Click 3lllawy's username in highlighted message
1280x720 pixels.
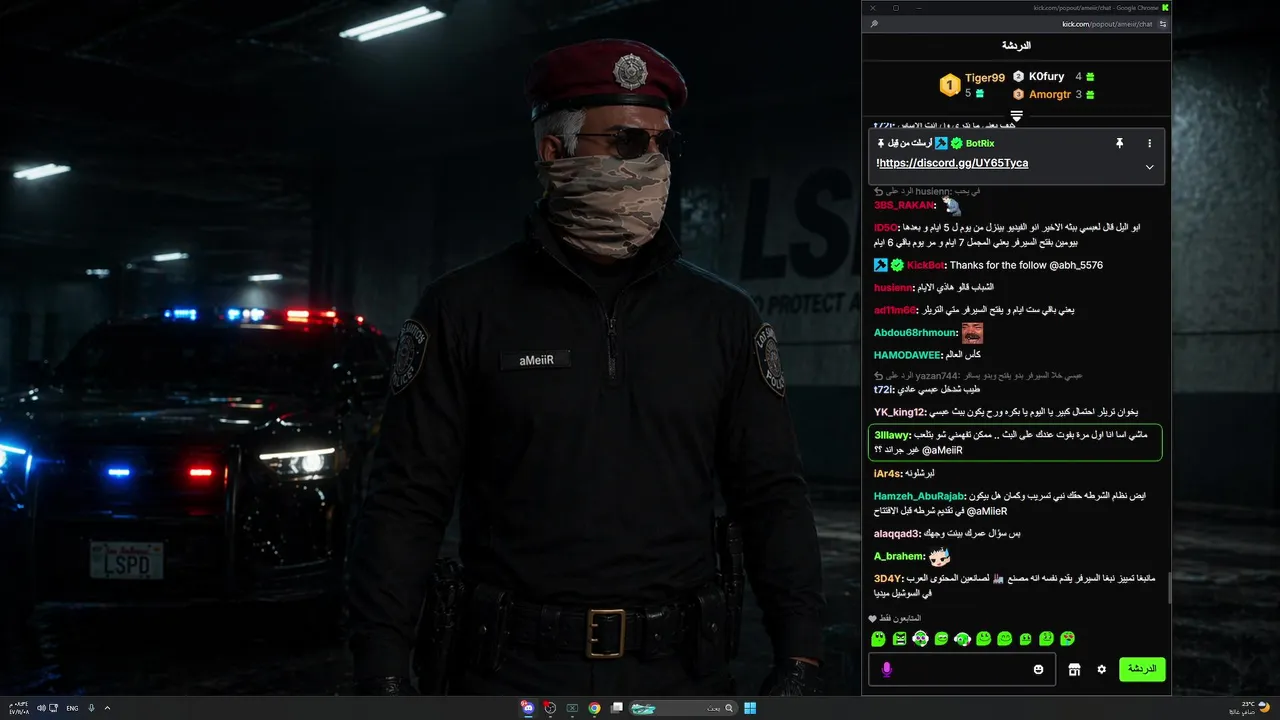(891, 435)
